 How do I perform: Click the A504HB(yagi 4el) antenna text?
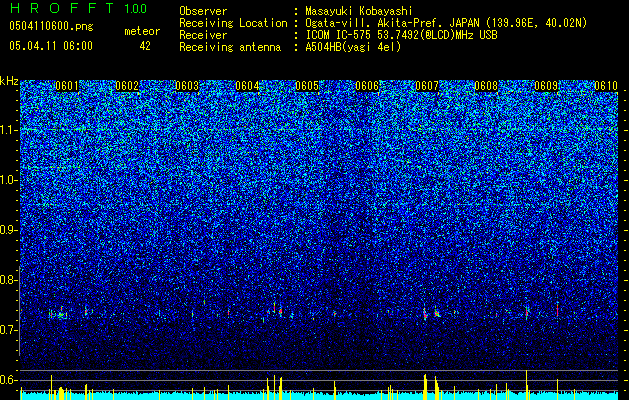[x=353, y=47]
